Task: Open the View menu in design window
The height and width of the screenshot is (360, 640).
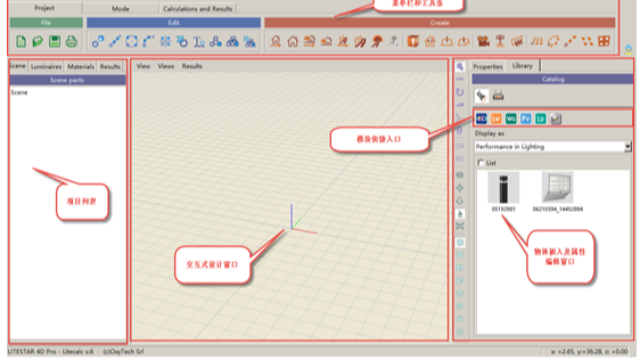Action: click(x=143, y=66)
